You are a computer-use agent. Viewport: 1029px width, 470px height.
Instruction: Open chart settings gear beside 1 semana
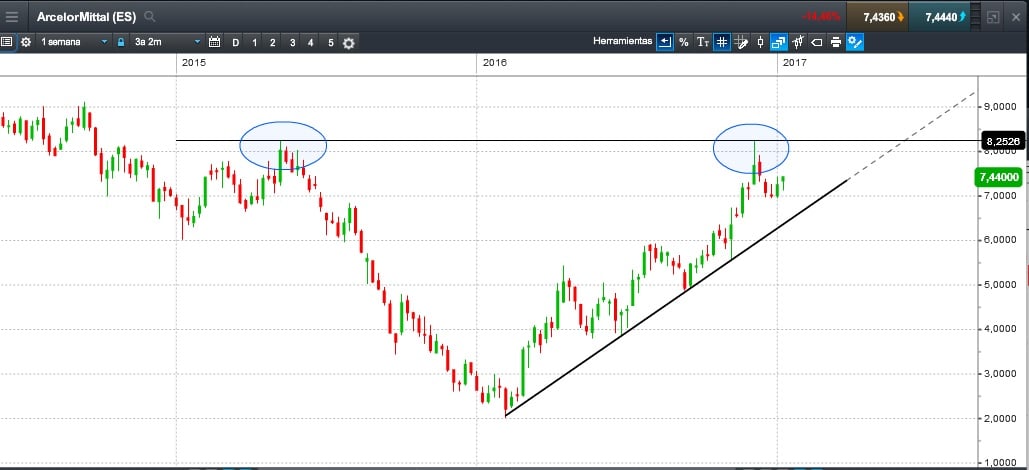coord(26,42)
